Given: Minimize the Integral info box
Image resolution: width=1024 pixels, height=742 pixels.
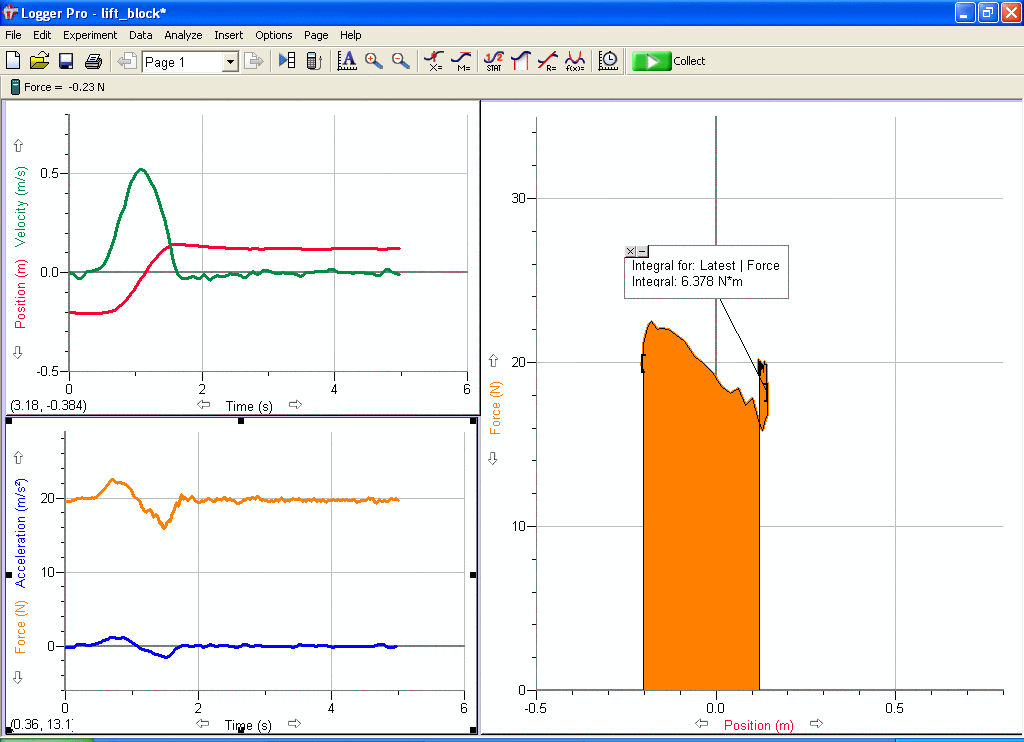Looking at the screenshot, I should (x=642, y=252).
